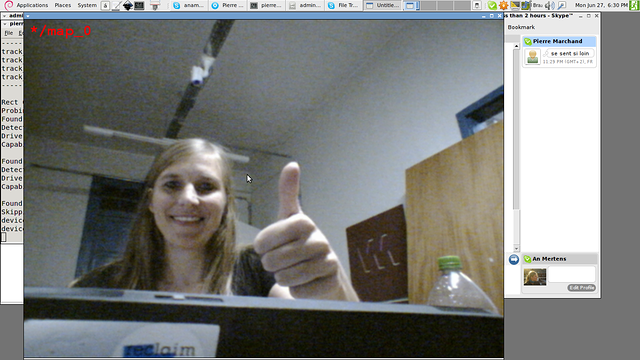
Task: Switch to the 'pierre...' terminal taskbar window
Action: [x=267, y=5]
